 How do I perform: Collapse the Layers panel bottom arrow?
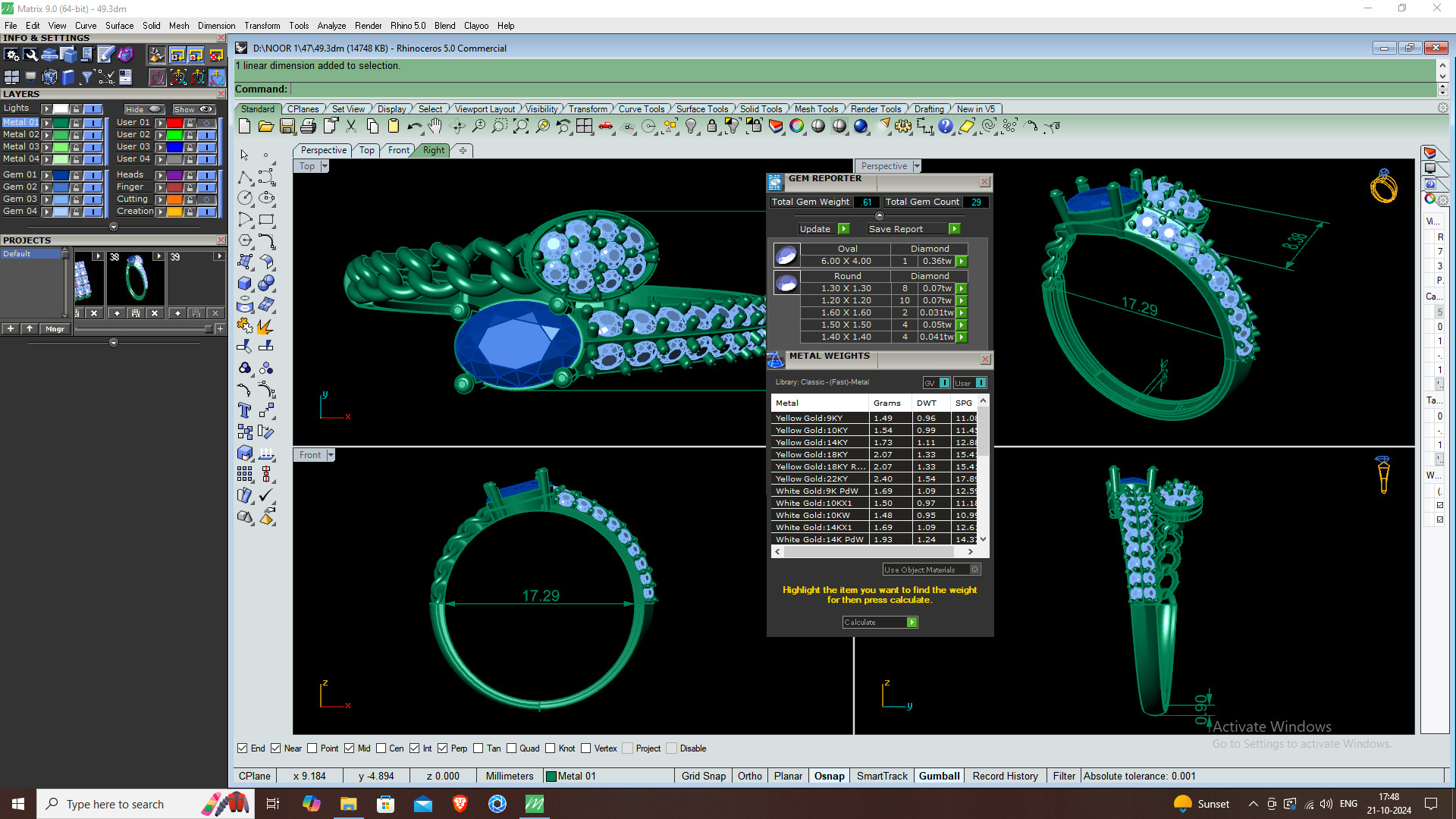click(x=114, y=227)
